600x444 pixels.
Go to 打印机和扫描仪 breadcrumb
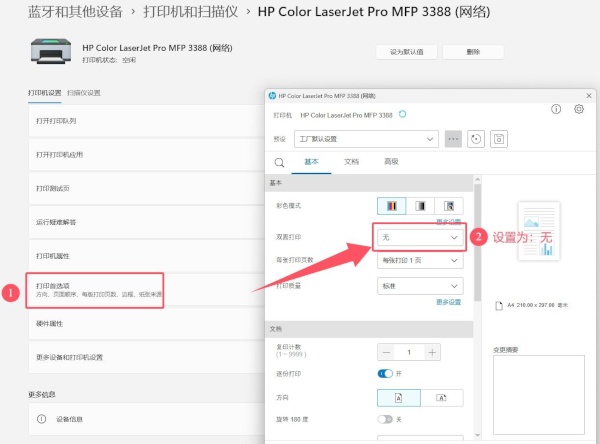pyautogui.click(x=191, y=12)
